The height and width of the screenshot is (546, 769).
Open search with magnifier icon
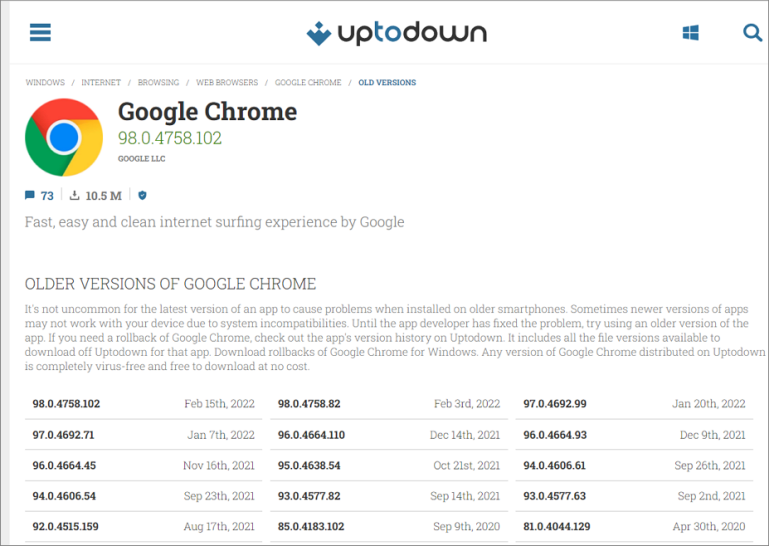[753, 33]
